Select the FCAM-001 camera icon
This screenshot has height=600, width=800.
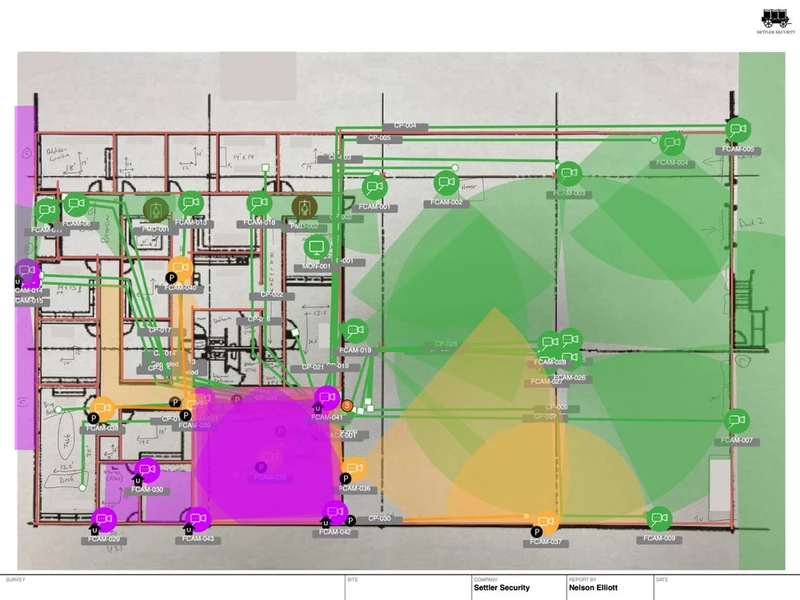click(x=374, y=187)
